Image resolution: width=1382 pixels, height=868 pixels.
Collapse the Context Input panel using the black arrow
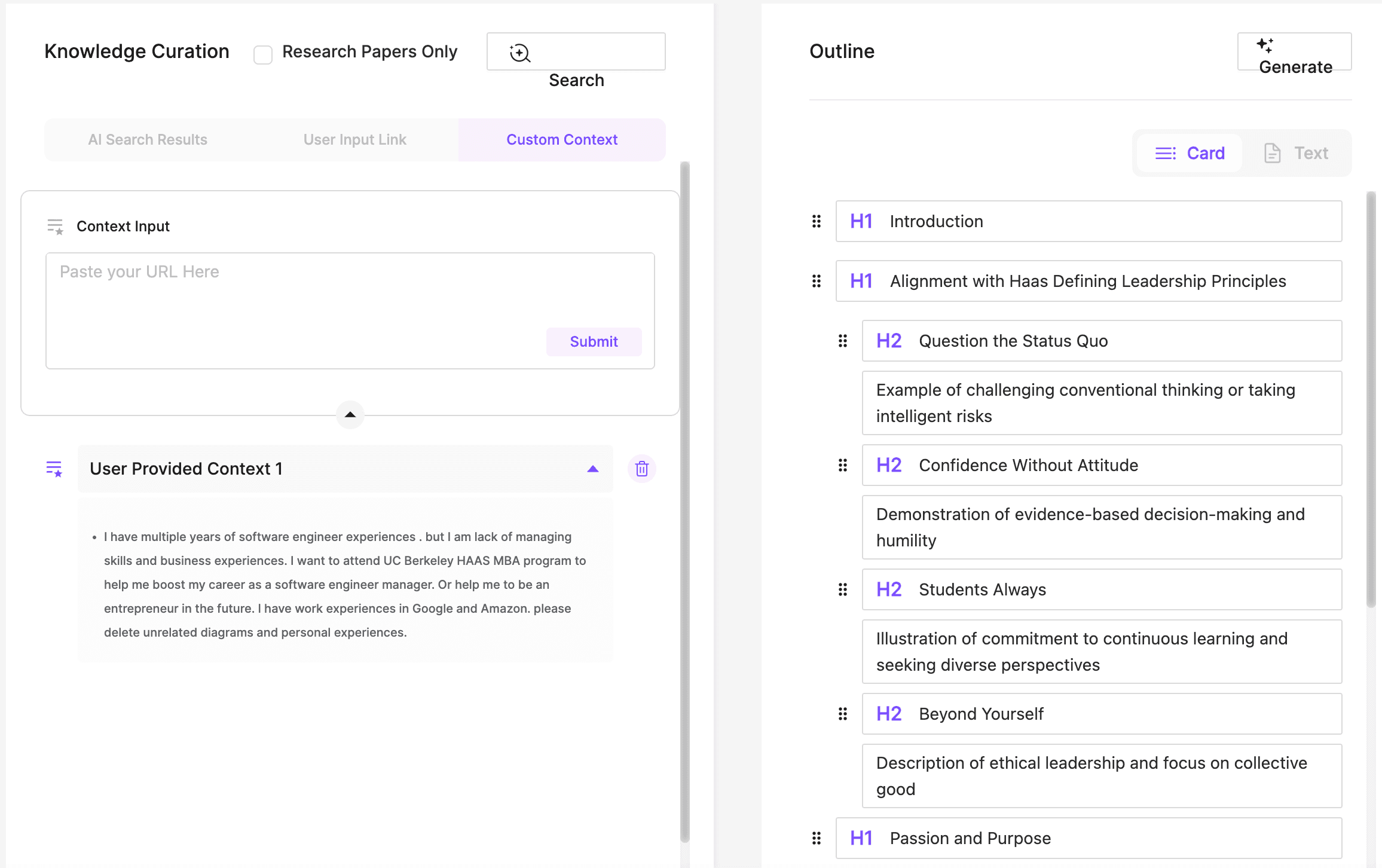coord(350,414)
